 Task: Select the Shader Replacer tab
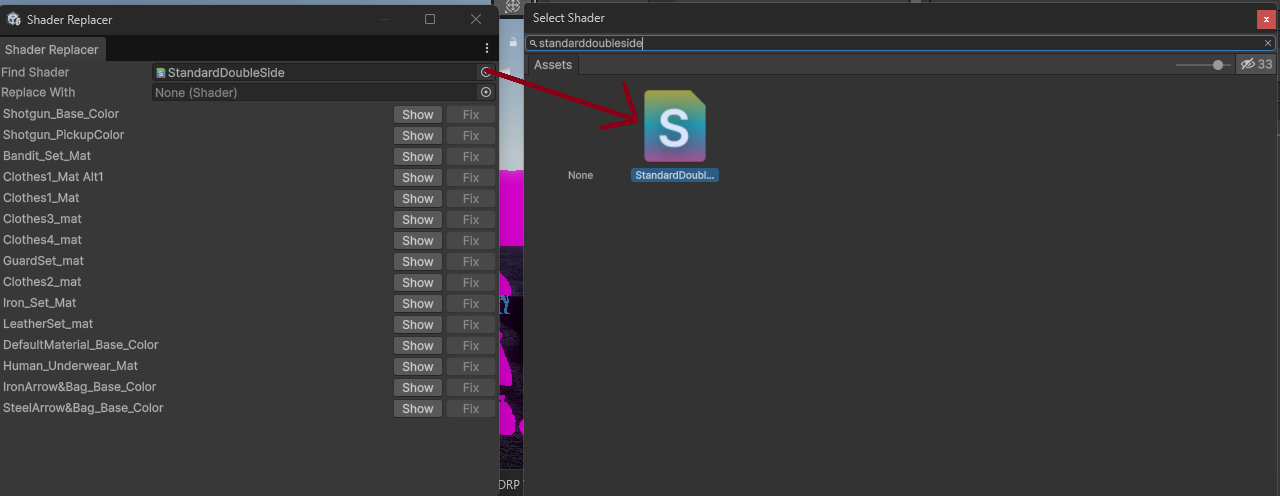[52, 50]
